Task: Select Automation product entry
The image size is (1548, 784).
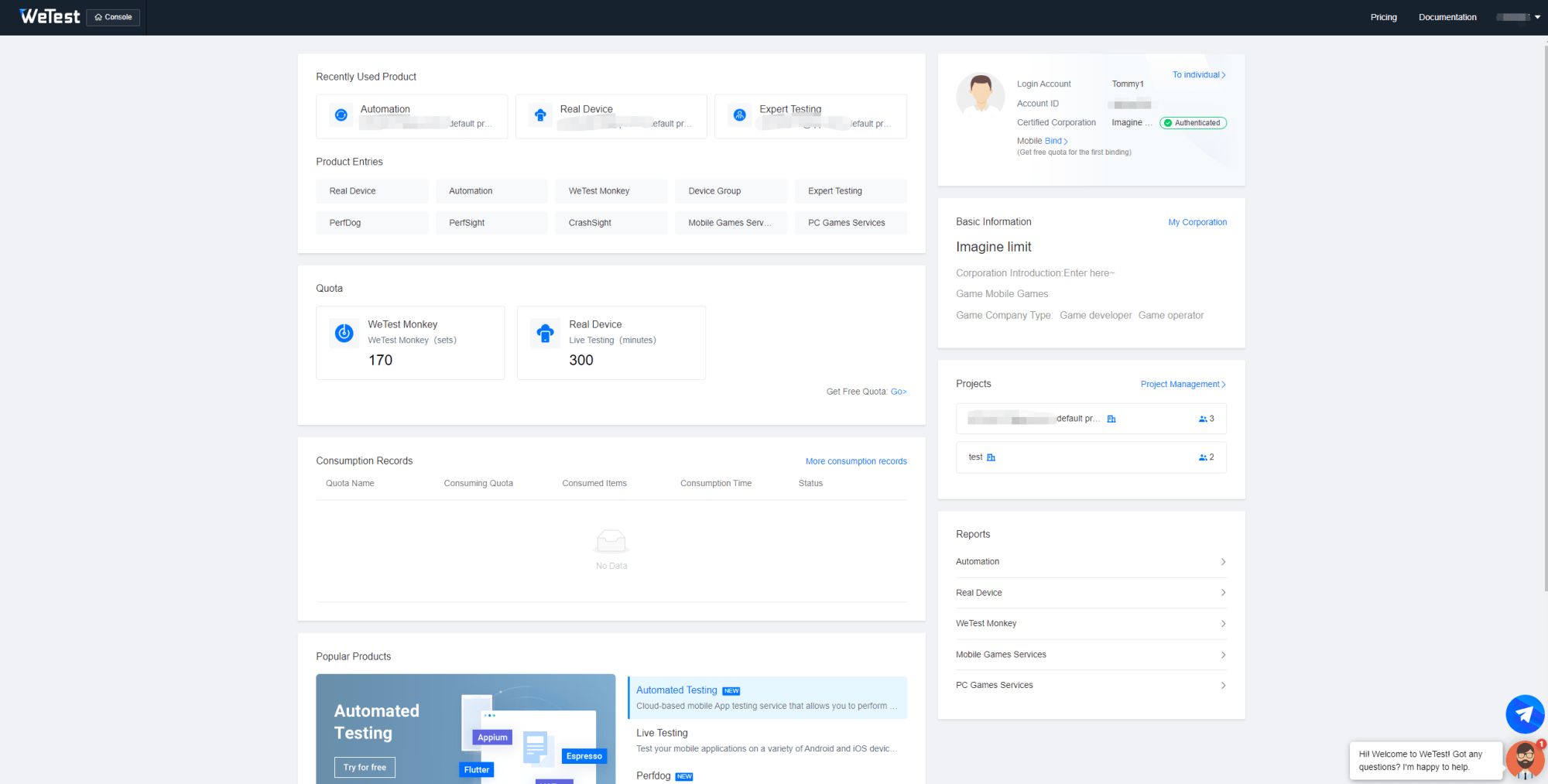Action: [491, 191]
